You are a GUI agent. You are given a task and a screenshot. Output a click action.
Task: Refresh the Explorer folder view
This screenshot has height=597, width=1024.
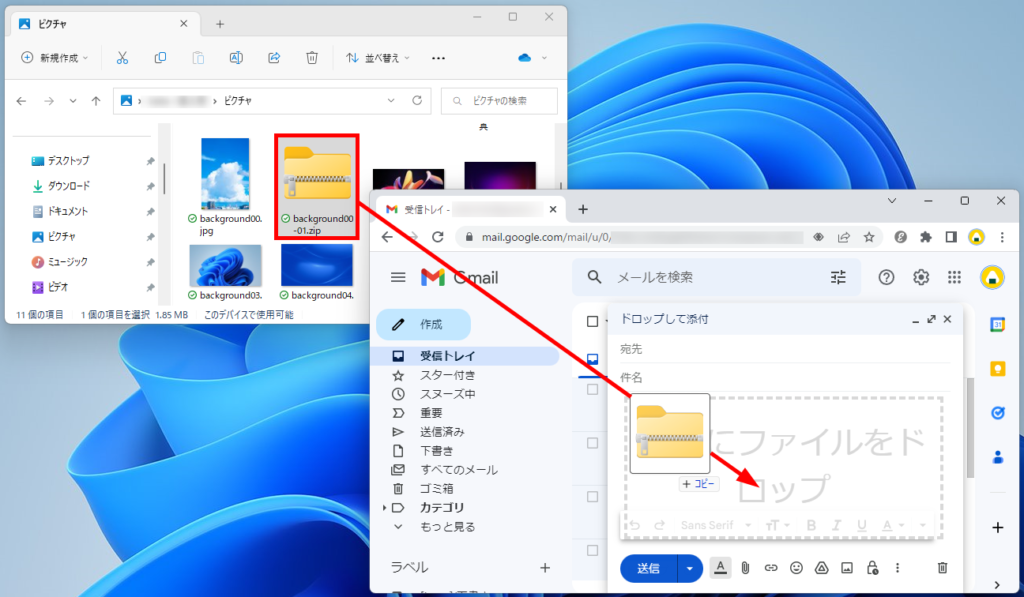(417, 101)
